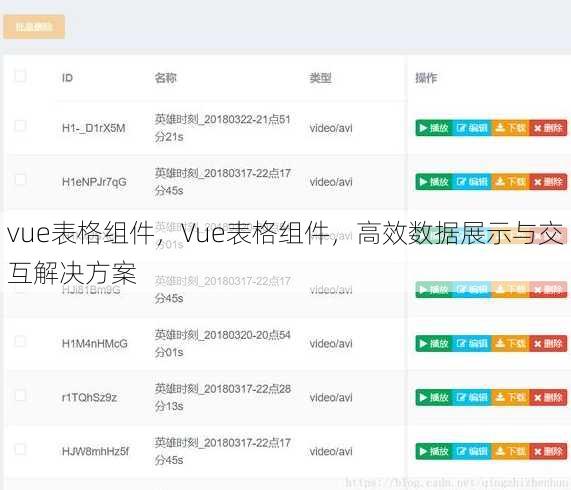571x490 pixels.
Task: Click the ID text H1-_D1rX5M
Action: [94, 128]
